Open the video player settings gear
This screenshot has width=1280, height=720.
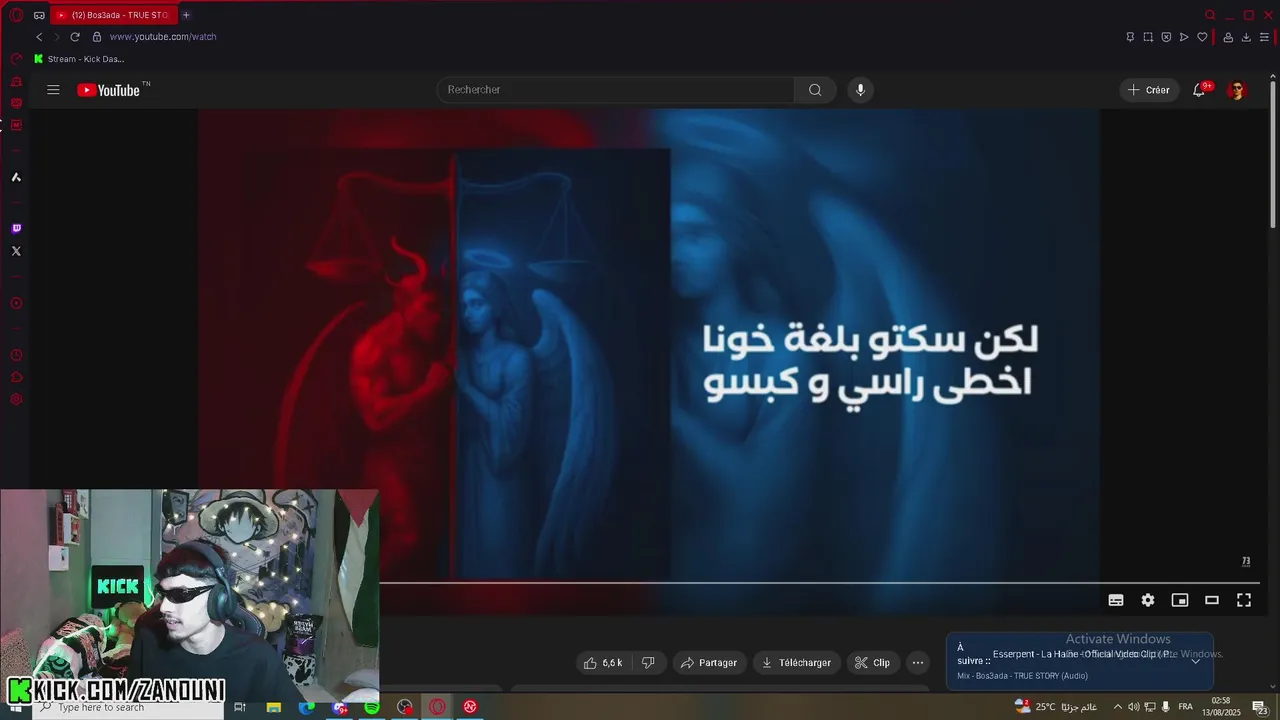[x=1148, y=600]
